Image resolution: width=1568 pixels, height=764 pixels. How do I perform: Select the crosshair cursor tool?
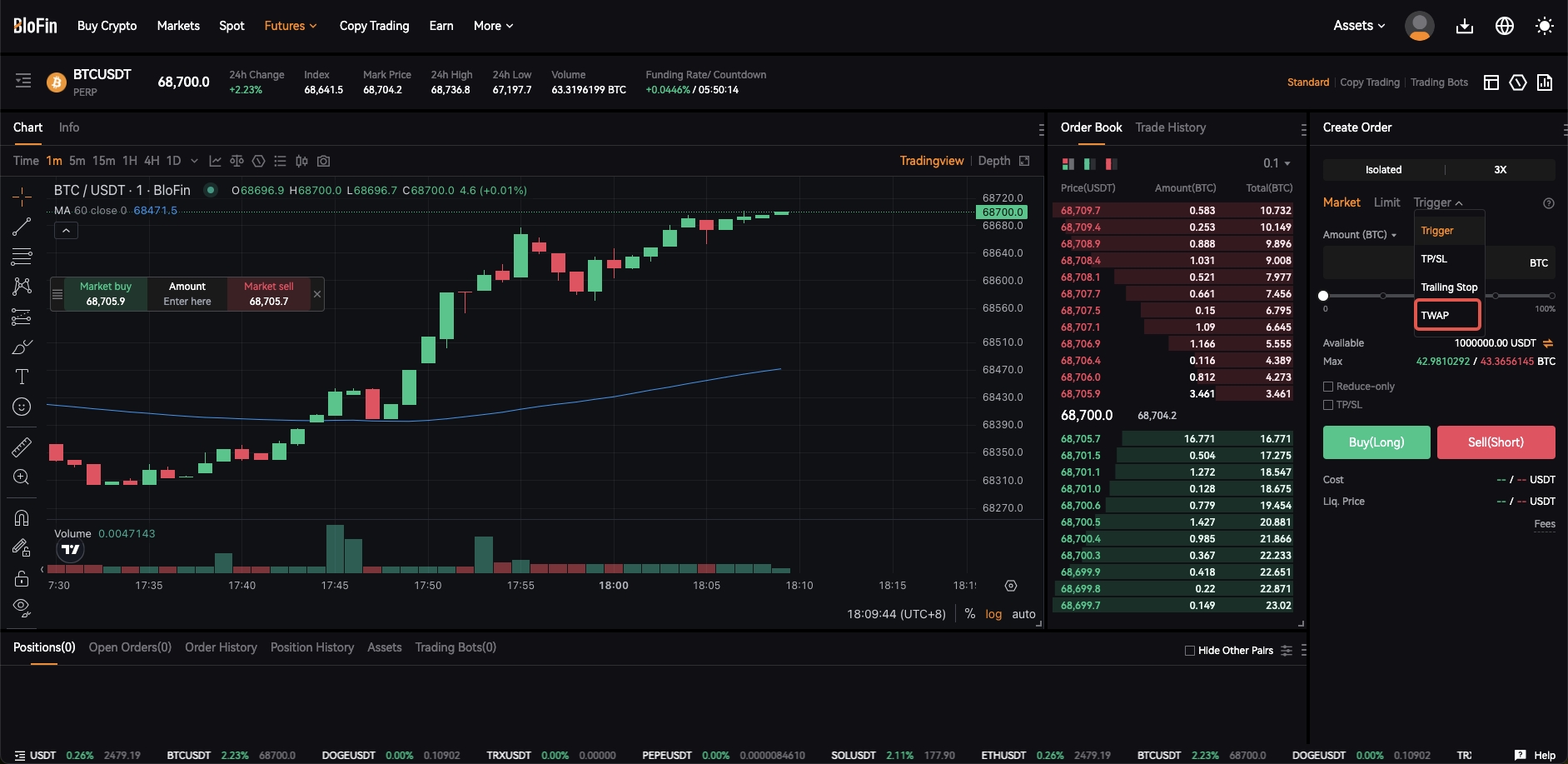click(22, 197)
